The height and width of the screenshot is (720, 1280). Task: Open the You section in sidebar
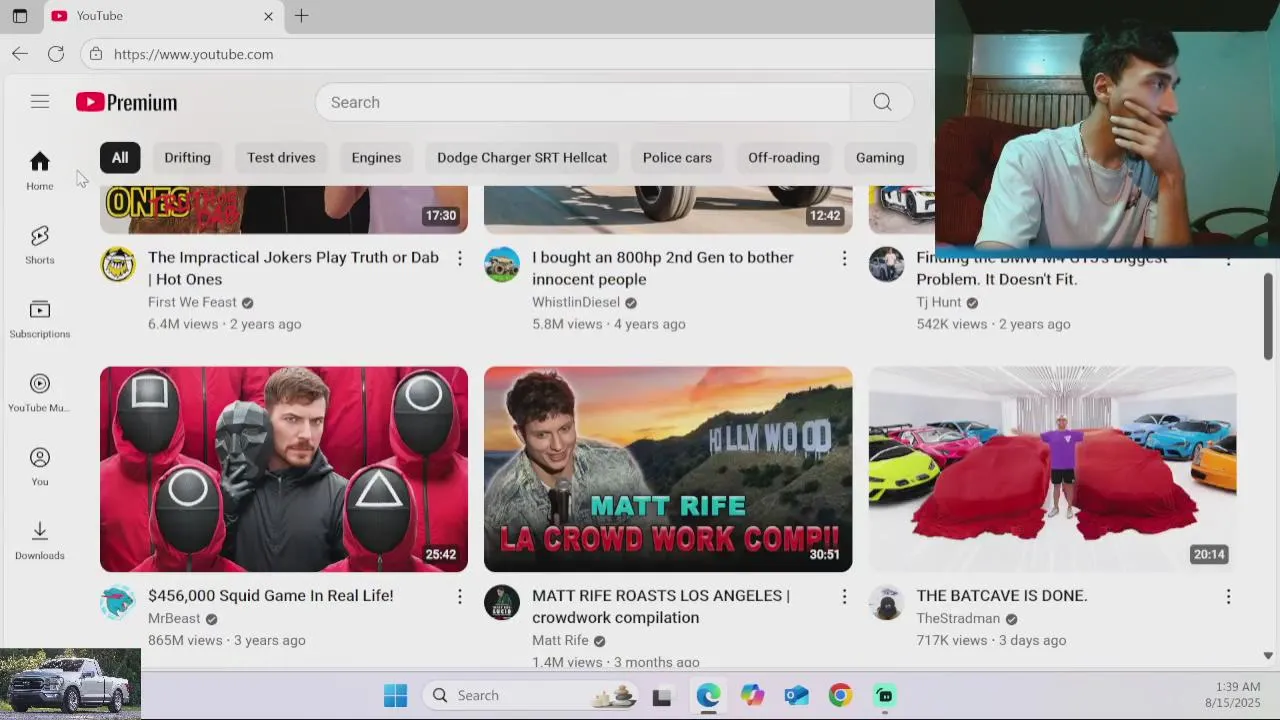(40, 466)
